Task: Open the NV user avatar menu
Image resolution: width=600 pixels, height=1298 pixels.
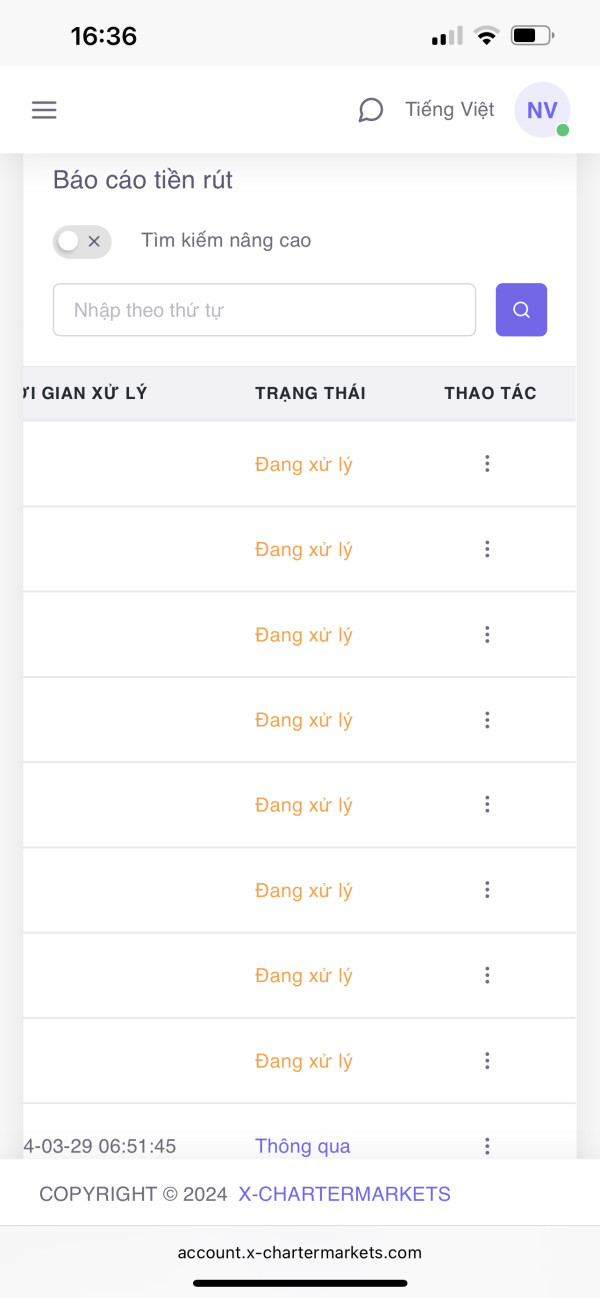Action: pyautogui.click(x=542, y=110)
